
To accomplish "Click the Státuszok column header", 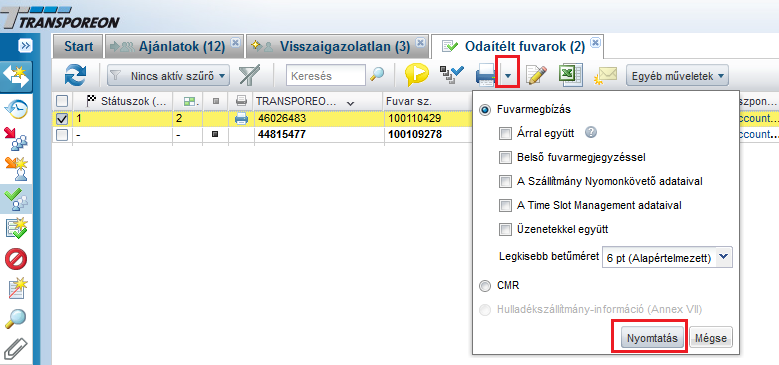I will [x=122, y=101].
